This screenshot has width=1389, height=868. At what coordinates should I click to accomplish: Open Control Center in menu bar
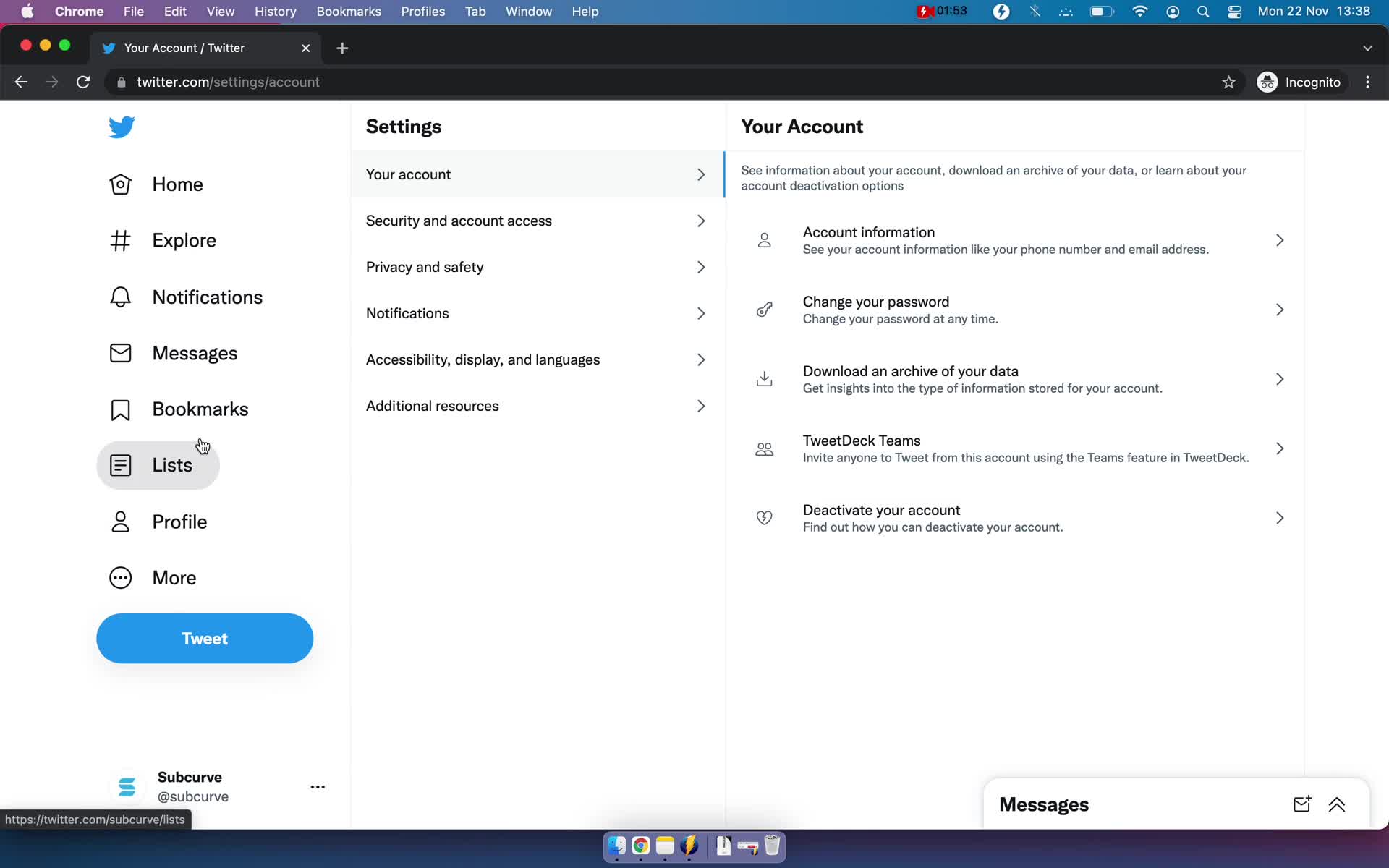[x=1235, y=12]
